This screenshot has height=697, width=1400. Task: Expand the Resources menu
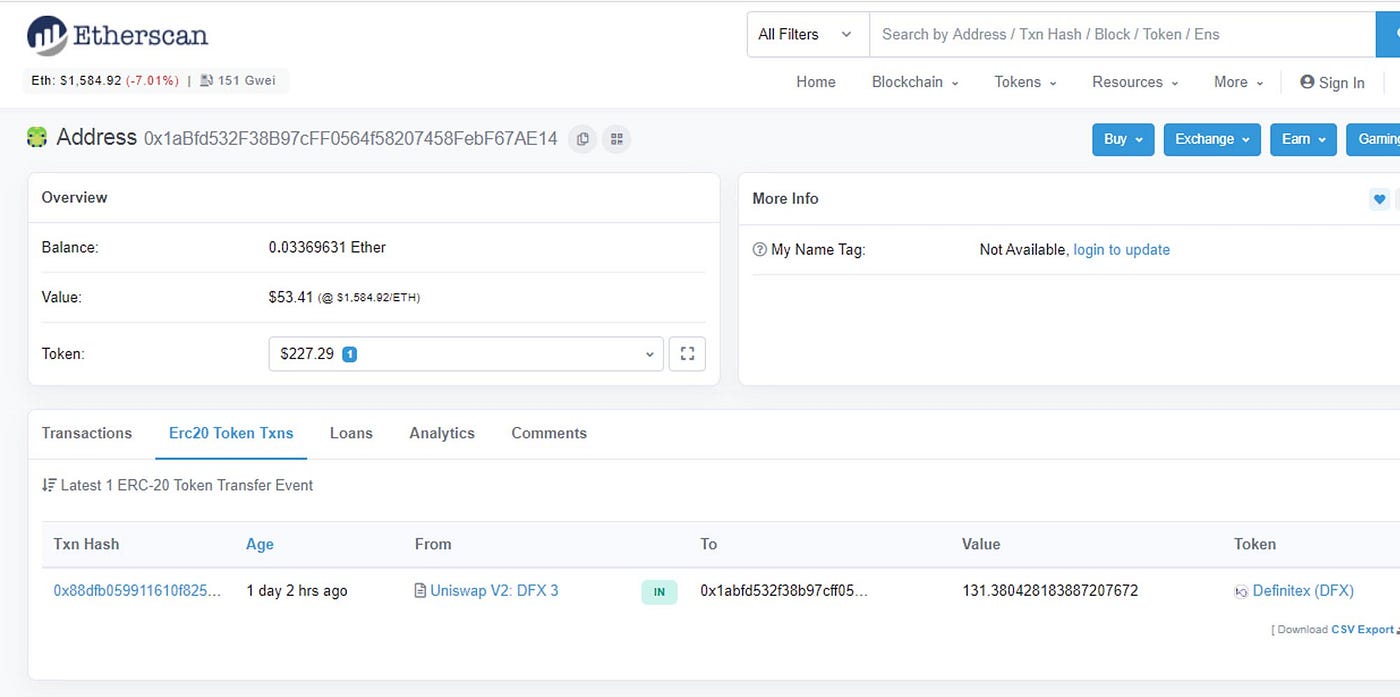[x=1135, y=82]
